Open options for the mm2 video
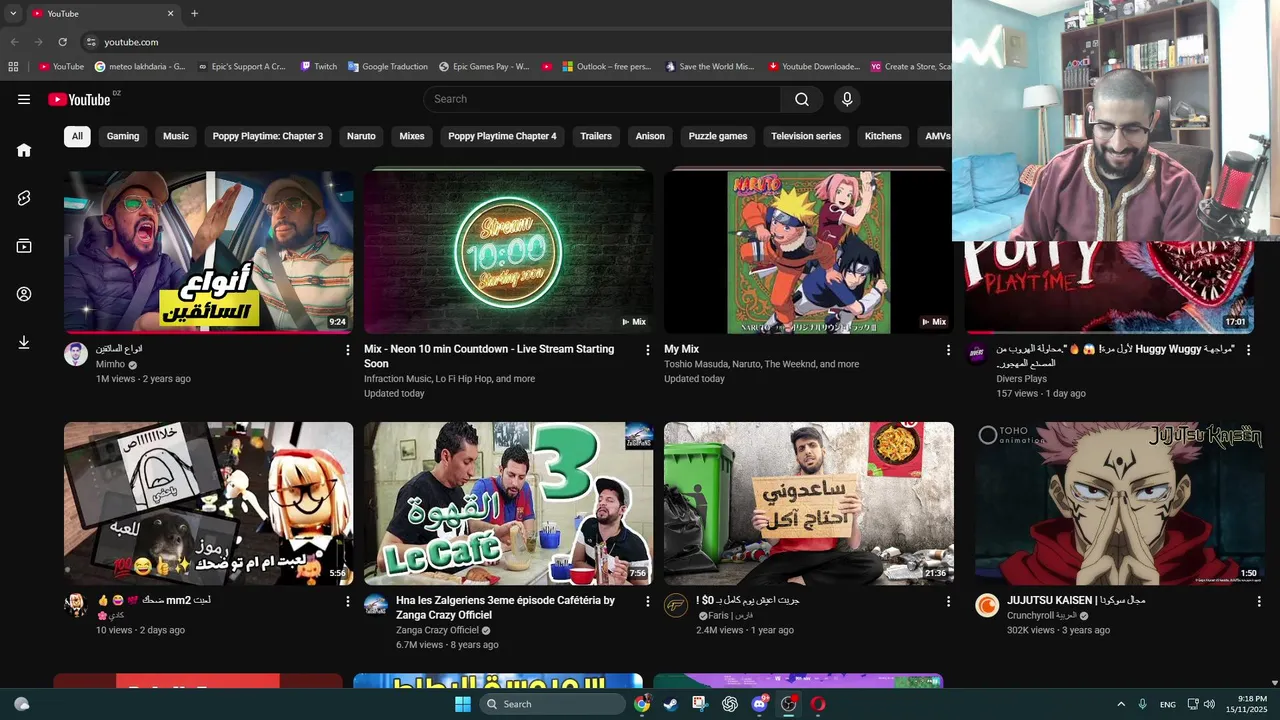The height and width of the screenshot is (720, 1280). (348, 601)
